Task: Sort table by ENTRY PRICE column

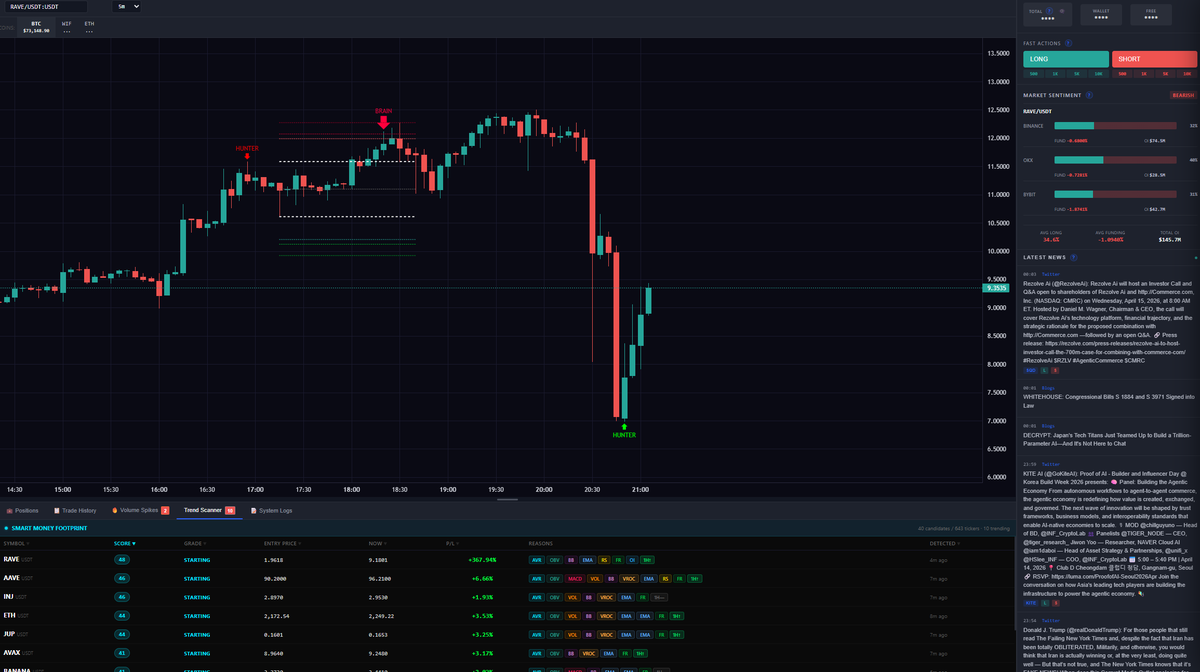Action: 280,543
